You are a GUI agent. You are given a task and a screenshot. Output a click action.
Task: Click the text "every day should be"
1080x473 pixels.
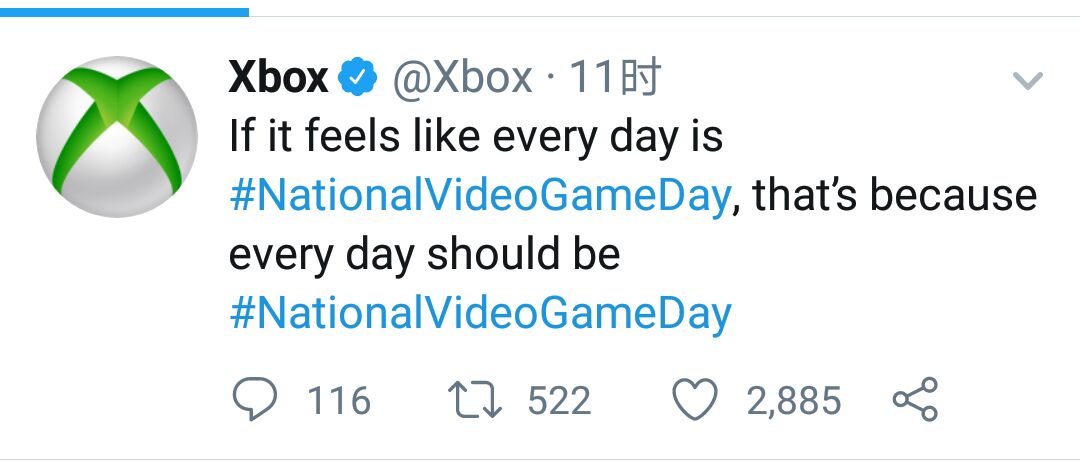click(424, 254)
